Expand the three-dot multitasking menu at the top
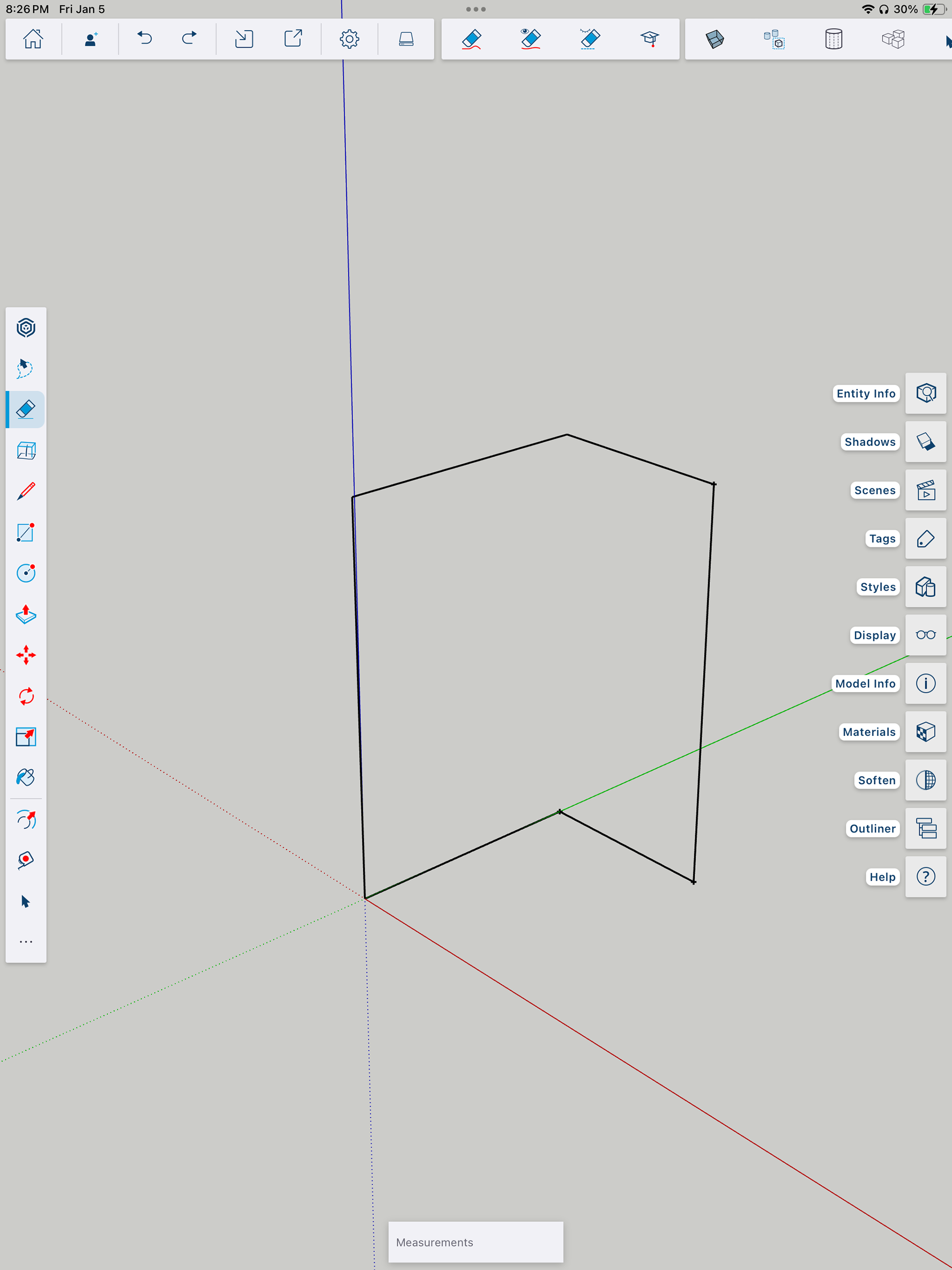This screenshot has width=952, height=1270. coord(476,9)
